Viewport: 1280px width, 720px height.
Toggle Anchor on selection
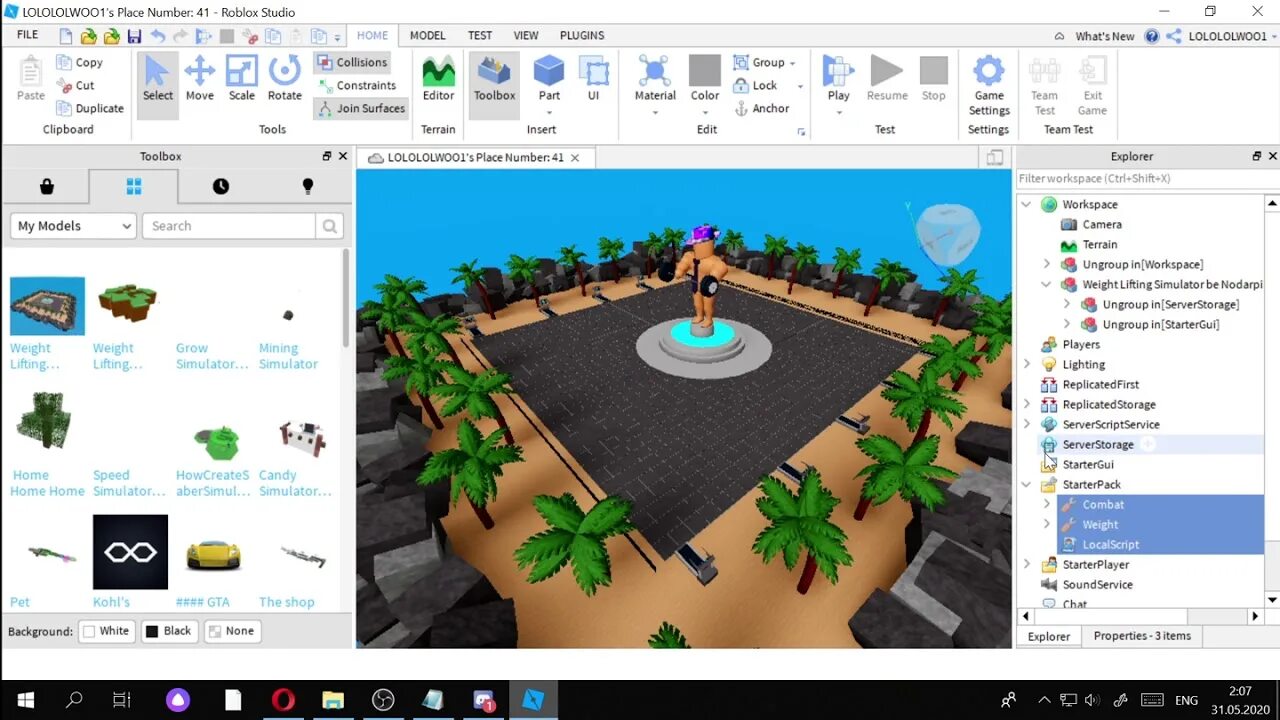pos(762,108)
